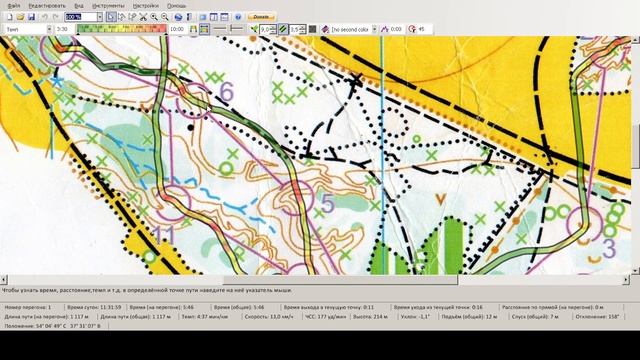Click the dark mask color swatch

click(312, 29)
